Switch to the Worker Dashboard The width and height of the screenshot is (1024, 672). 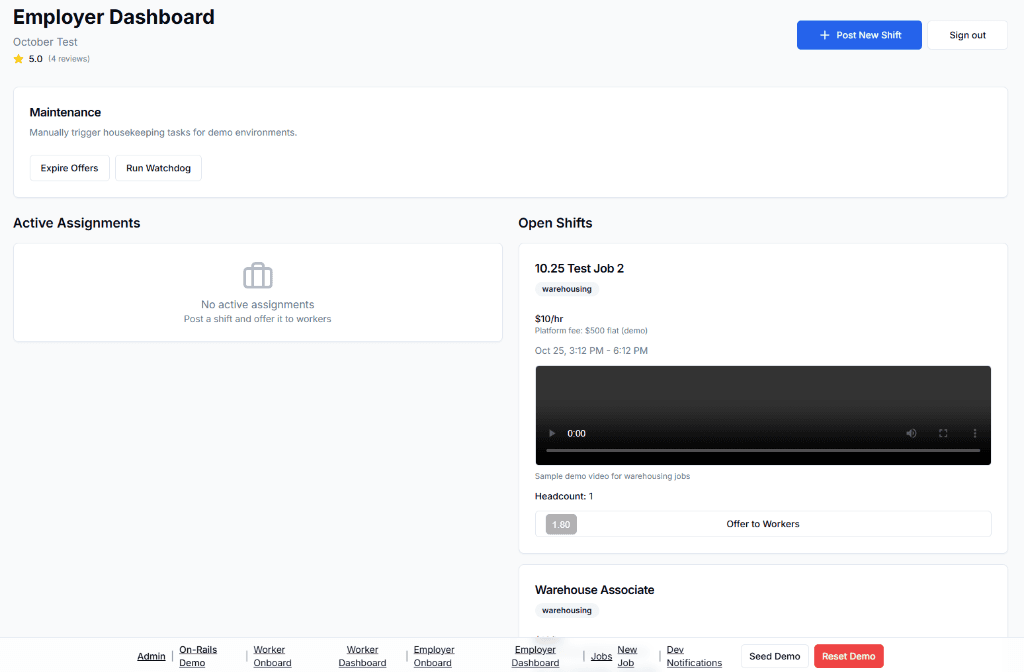(x=362, y=655)
